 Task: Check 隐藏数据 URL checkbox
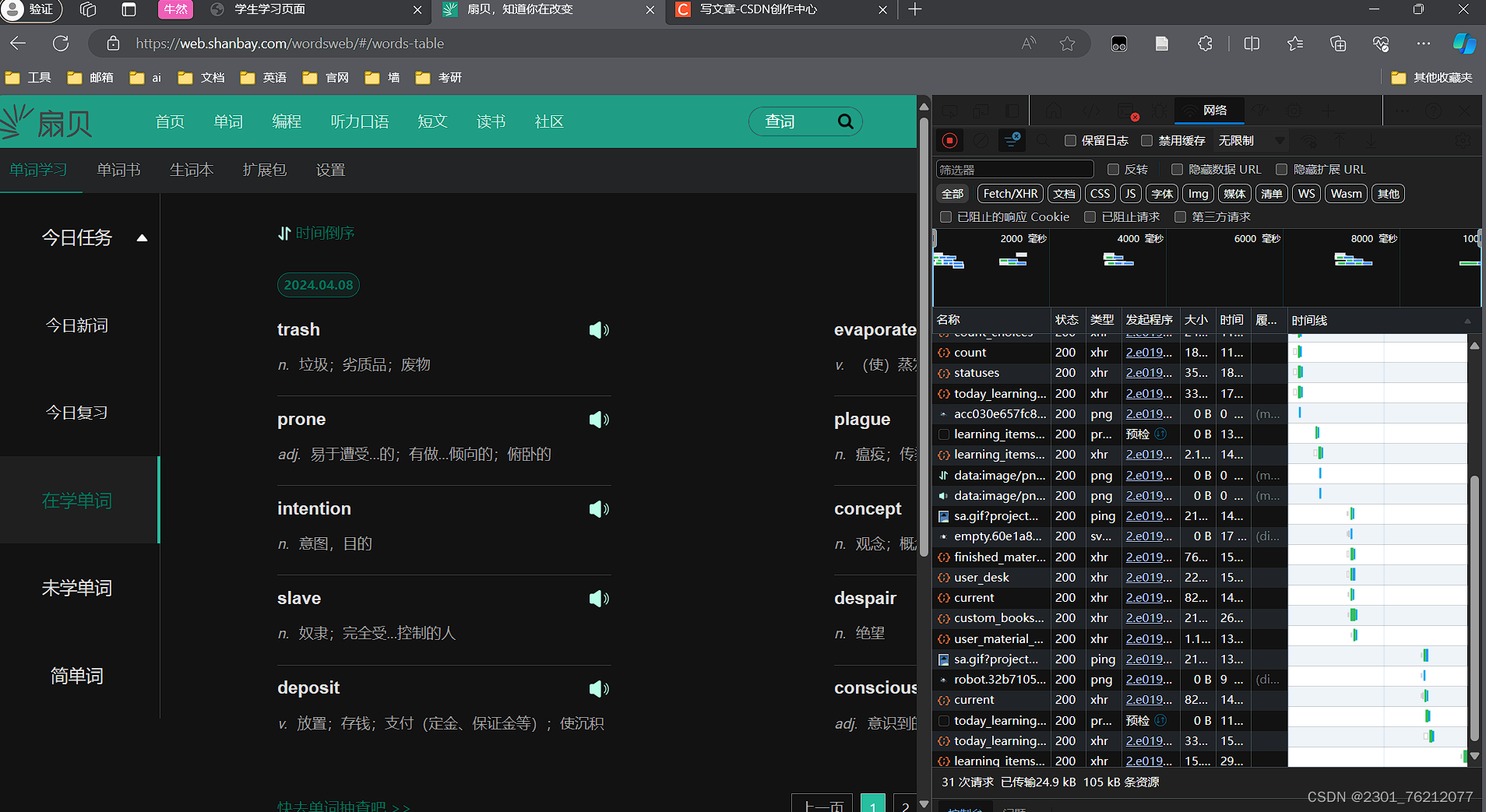coord(1177,169)
